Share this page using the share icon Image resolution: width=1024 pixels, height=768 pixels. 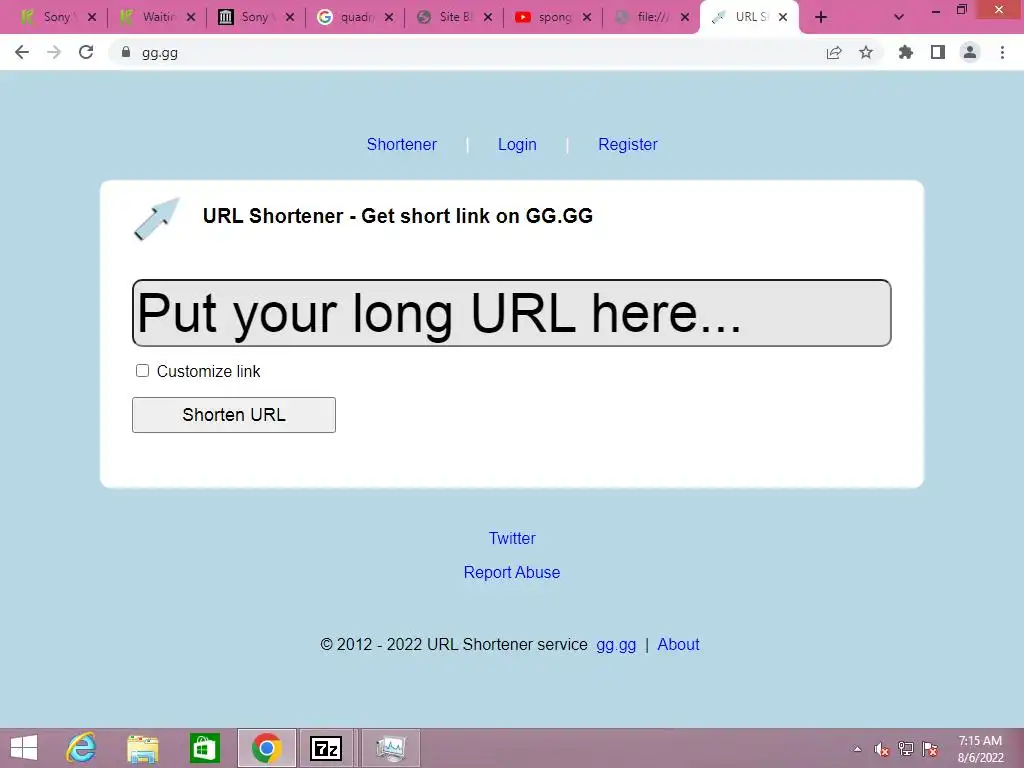(834, 52)
